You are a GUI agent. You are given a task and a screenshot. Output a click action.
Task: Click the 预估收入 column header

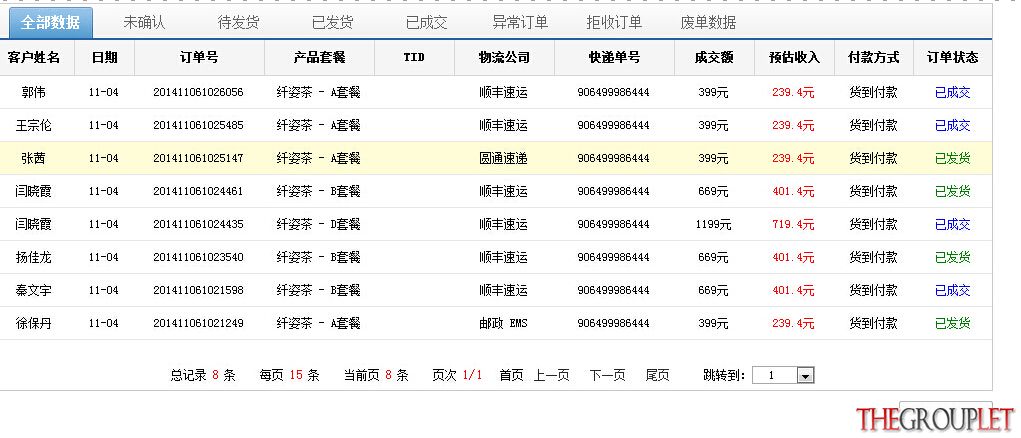point(793,57)
